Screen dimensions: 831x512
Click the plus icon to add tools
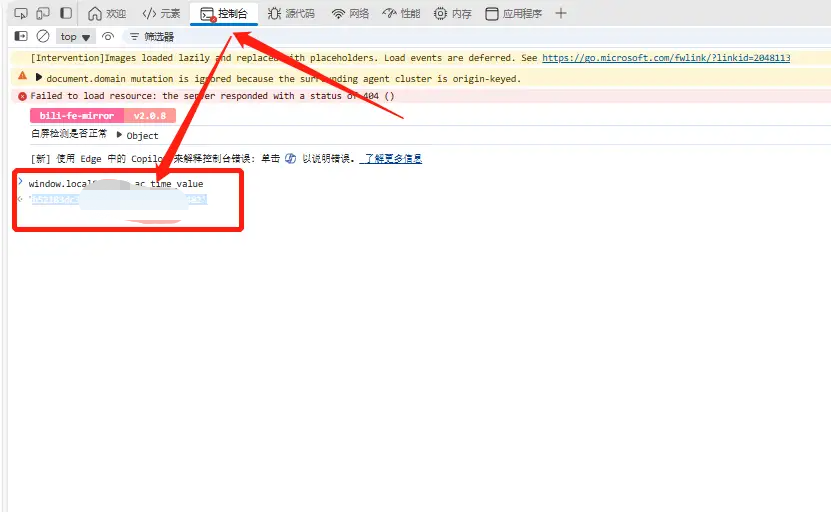[560, 14]
